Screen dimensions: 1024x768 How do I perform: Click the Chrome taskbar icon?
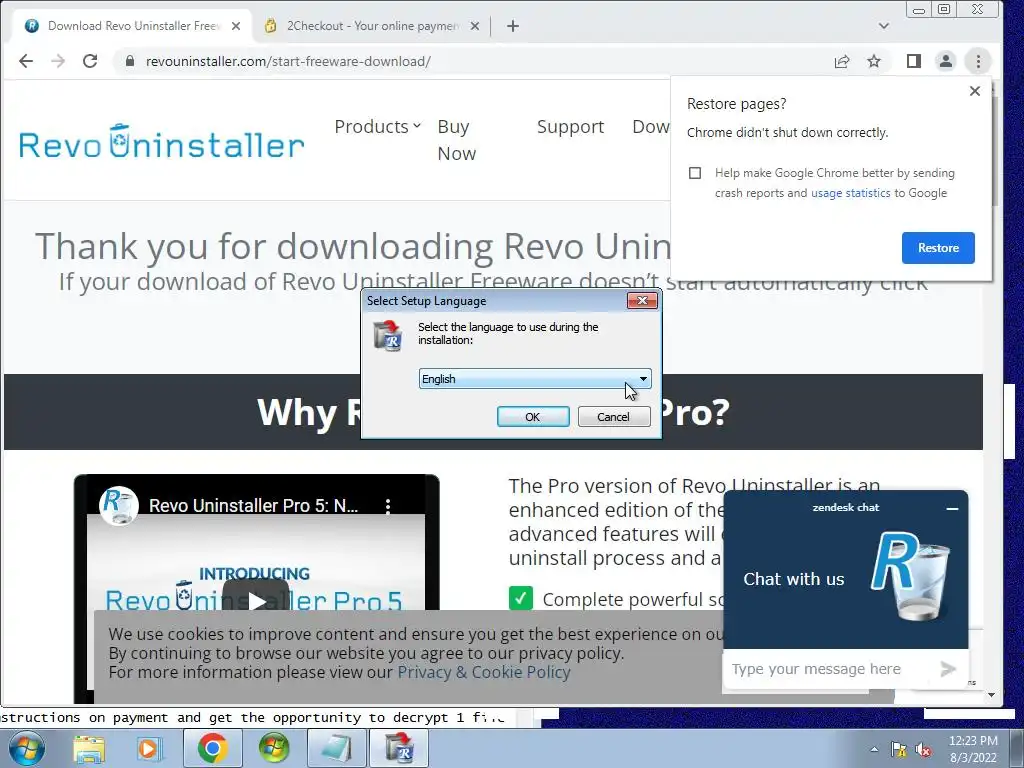pyautogui.click(x=212, y=748)
